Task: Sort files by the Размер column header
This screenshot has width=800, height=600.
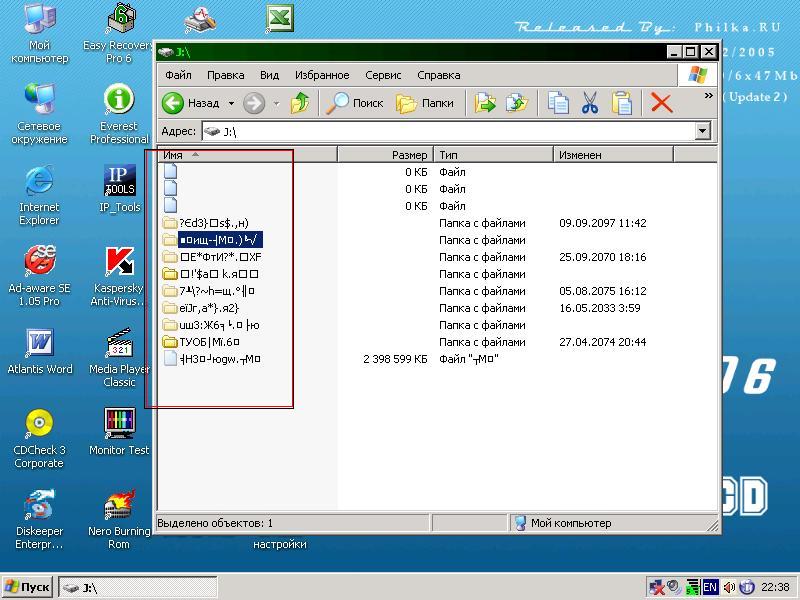Action: coord(385,155)
